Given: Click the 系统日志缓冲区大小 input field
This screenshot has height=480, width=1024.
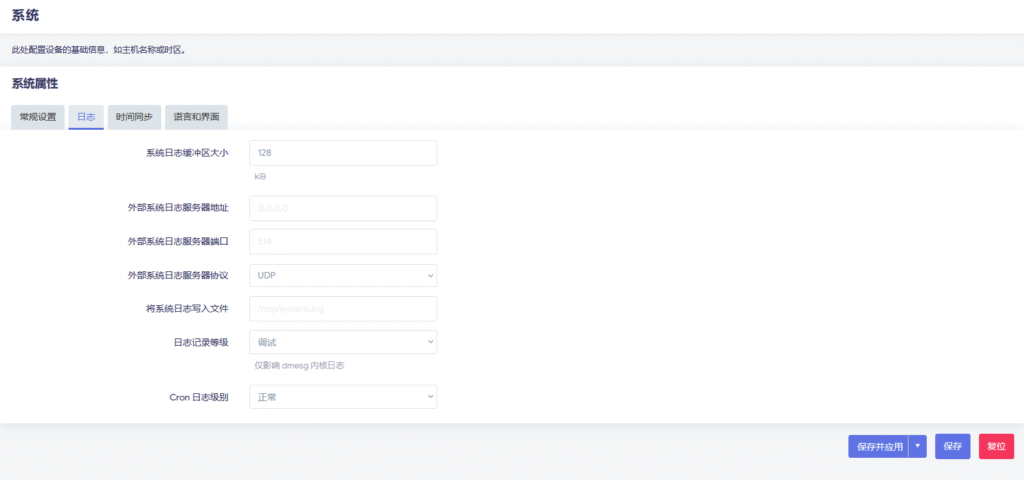Looking at the screenshot, I should 343,153.
